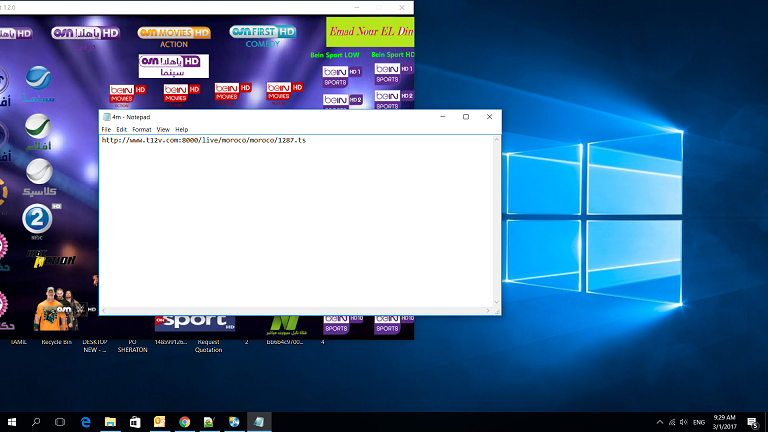768x432 pixels.
Task: Open the clock showing 9:29 AM
Action: point(724,422)
